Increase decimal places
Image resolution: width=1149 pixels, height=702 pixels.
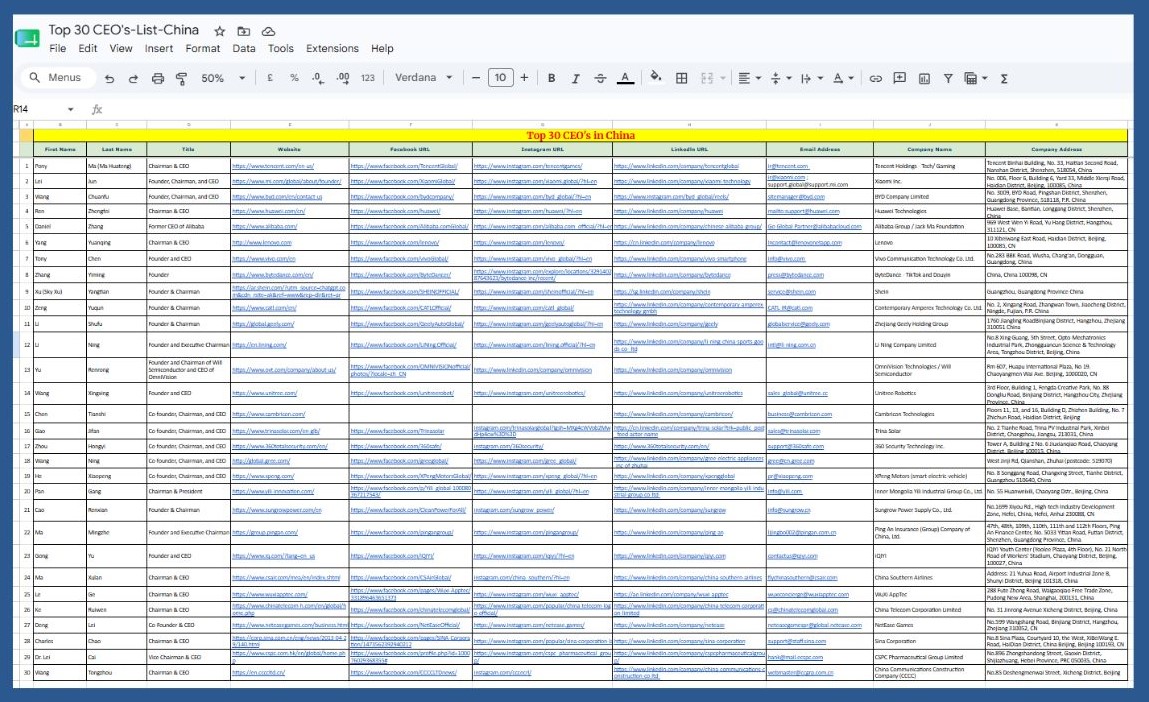[343, 78]
